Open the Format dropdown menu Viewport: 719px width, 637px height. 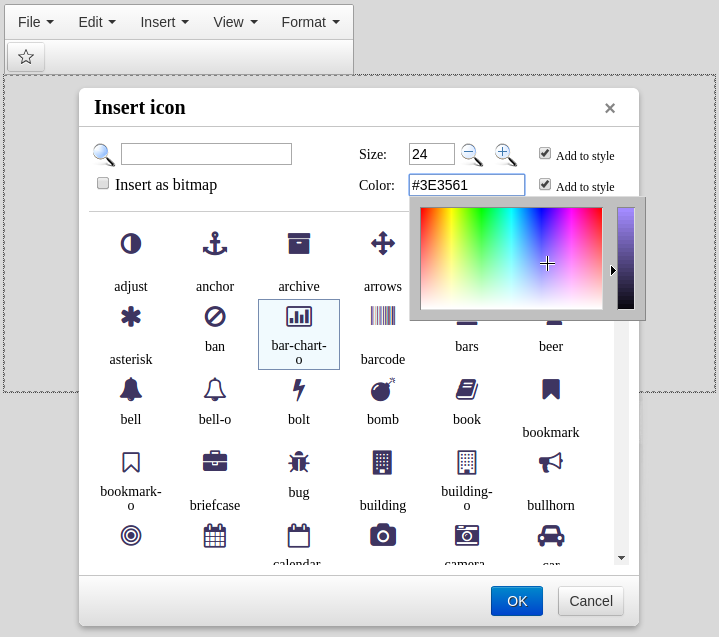point(310,21)
